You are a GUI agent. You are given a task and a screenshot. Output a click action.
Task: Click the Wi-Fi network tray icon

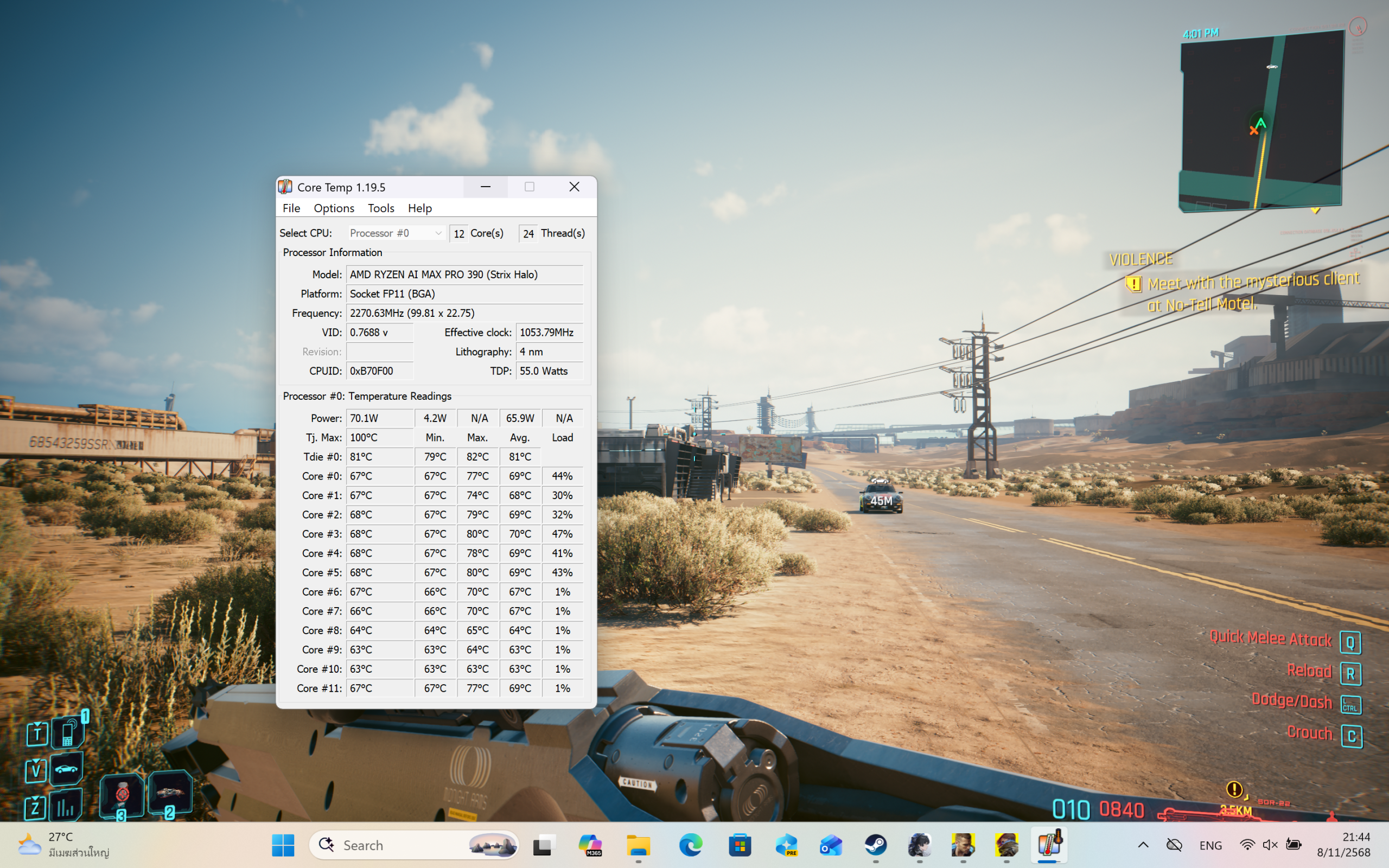coord(1247,845)
